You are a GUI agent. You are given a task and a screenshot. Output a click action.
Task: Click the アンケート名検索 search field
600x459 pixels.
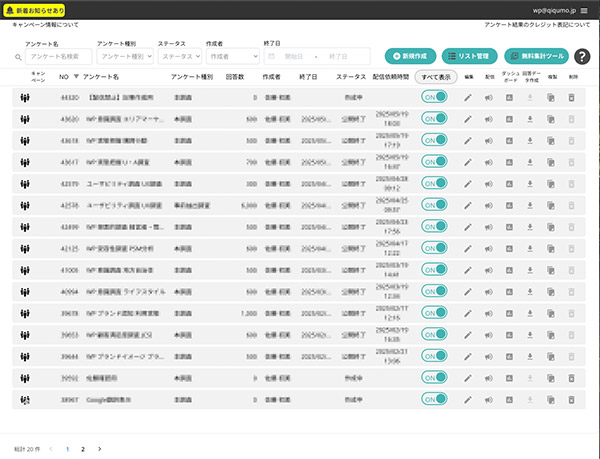click(58, 57)
